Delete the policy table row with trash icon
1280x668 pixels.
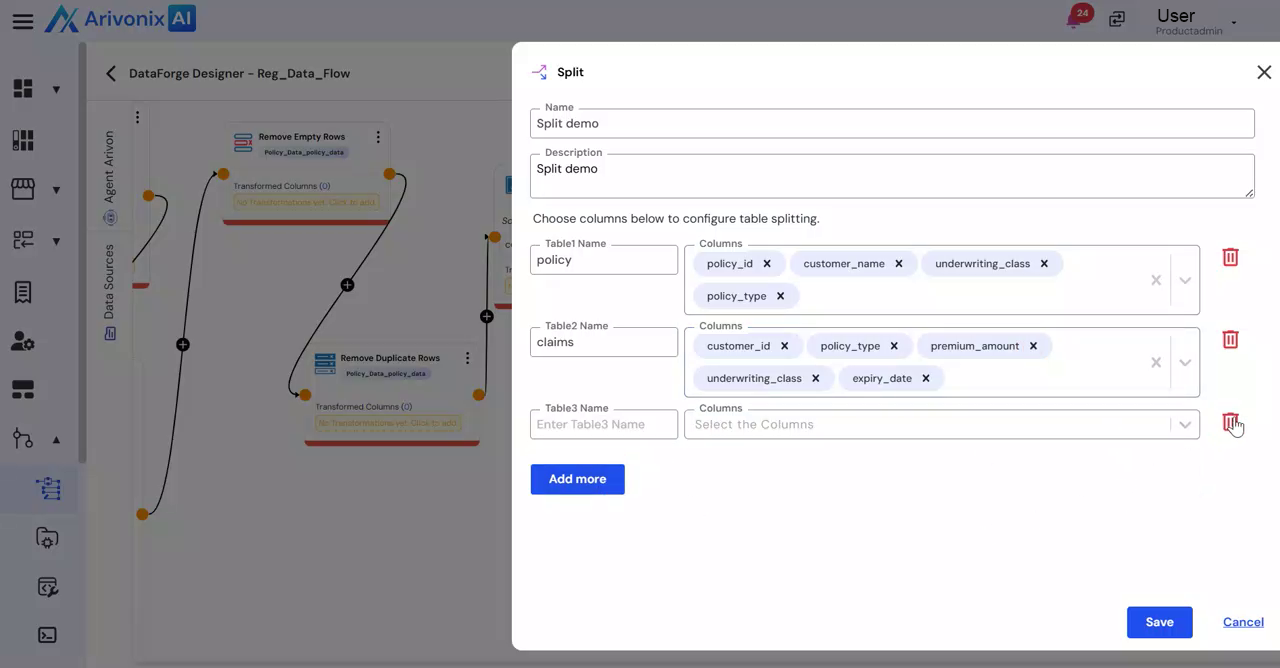click(x=1230, y=257)
